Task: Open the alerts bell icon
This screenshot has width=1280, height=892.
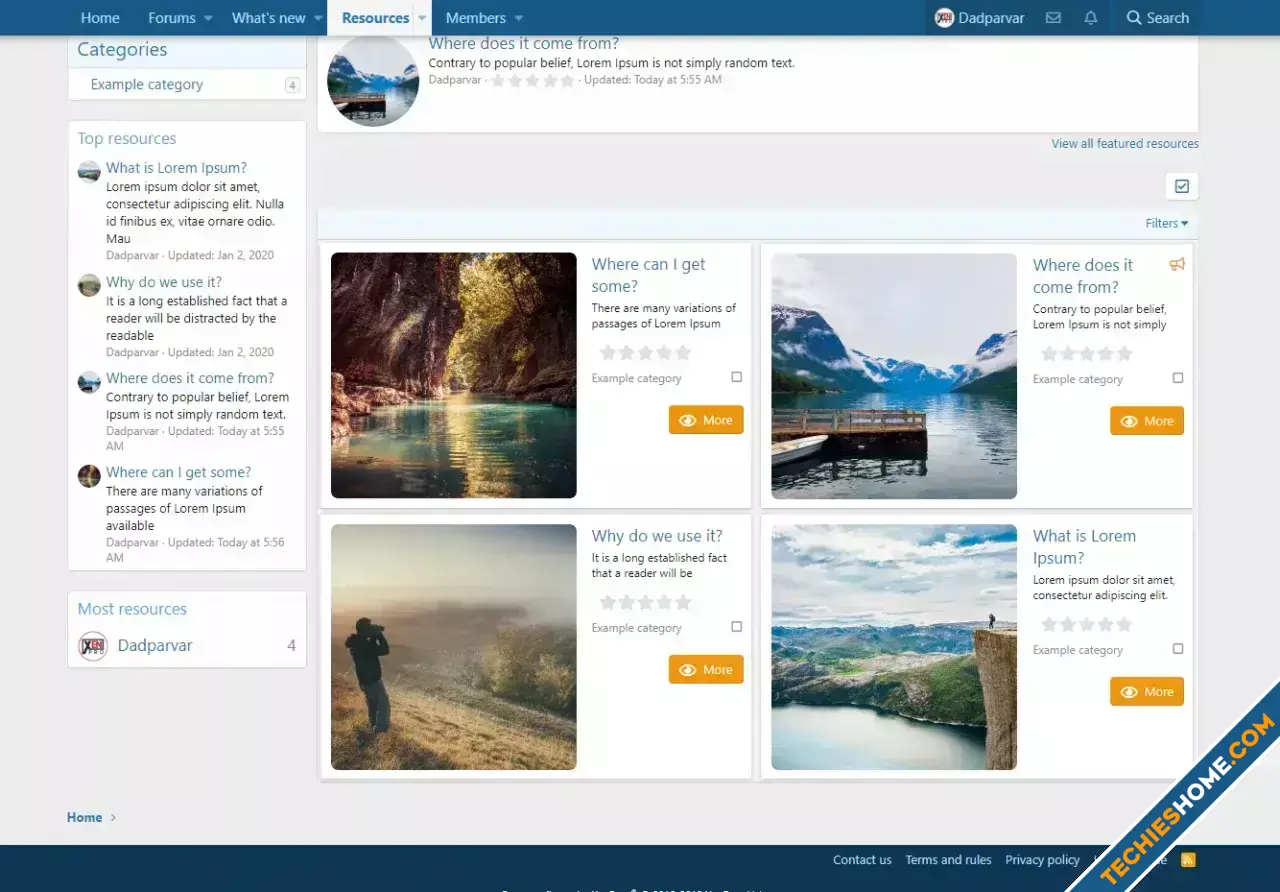Action: point(1091,18)
